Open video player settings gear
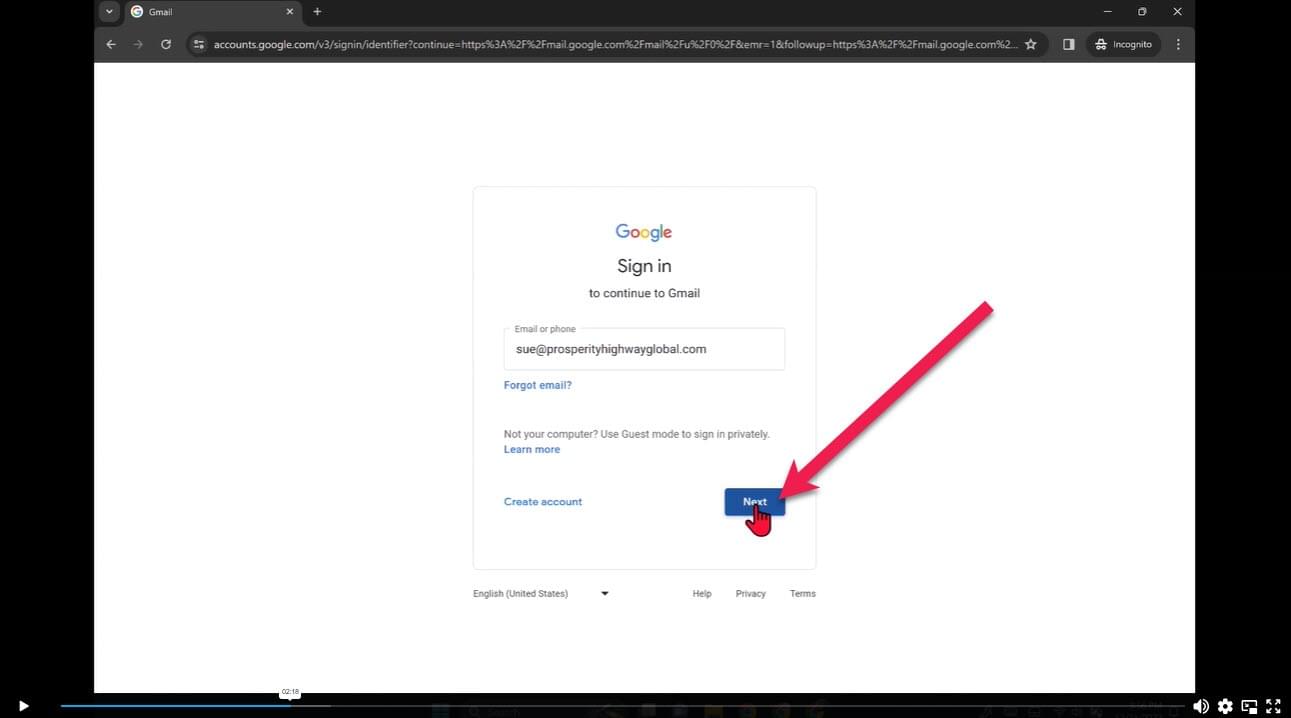 (1225, 706)
